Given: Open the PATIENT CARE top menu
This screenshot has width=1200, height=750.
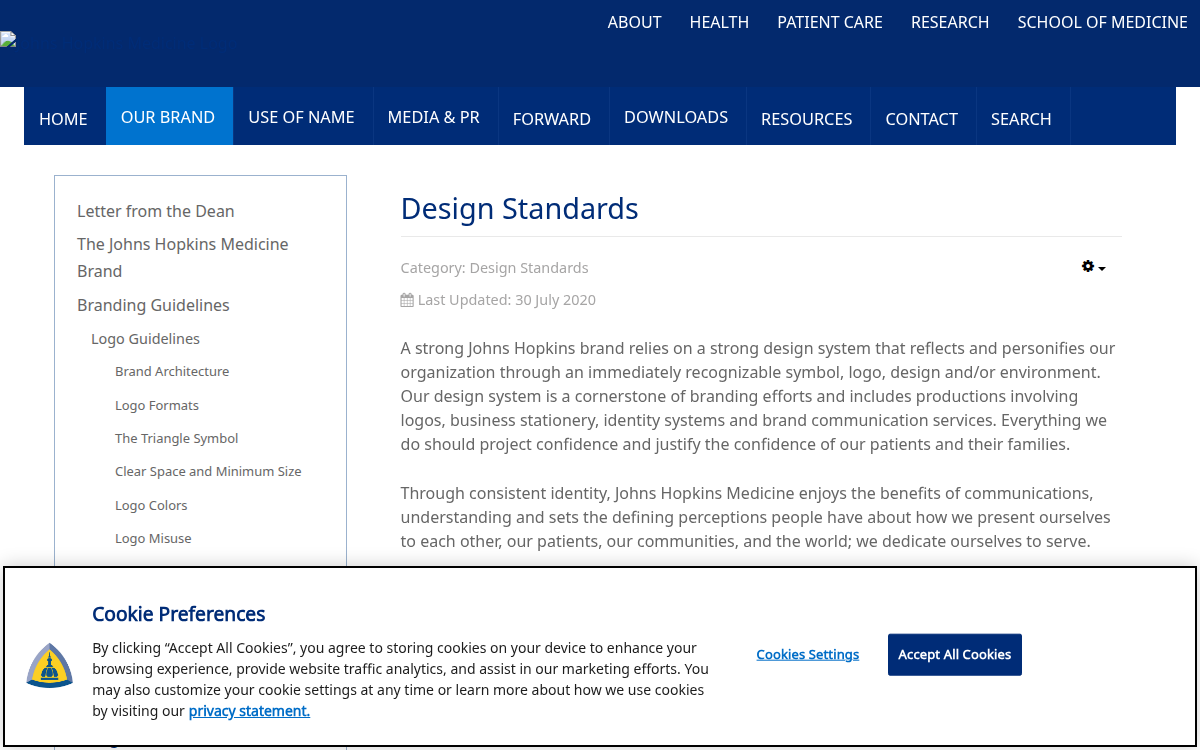Looking at the screenshot, I should pos(830,22).
